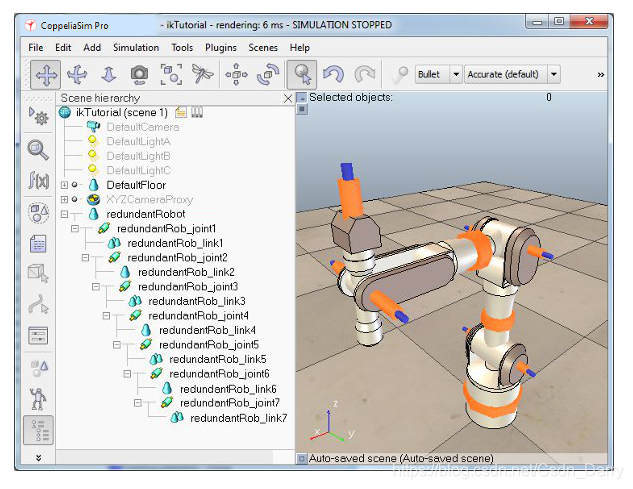Click the hierarchy horizontal scrollbar
Screen dimensions: 633x489
point(164,457)
